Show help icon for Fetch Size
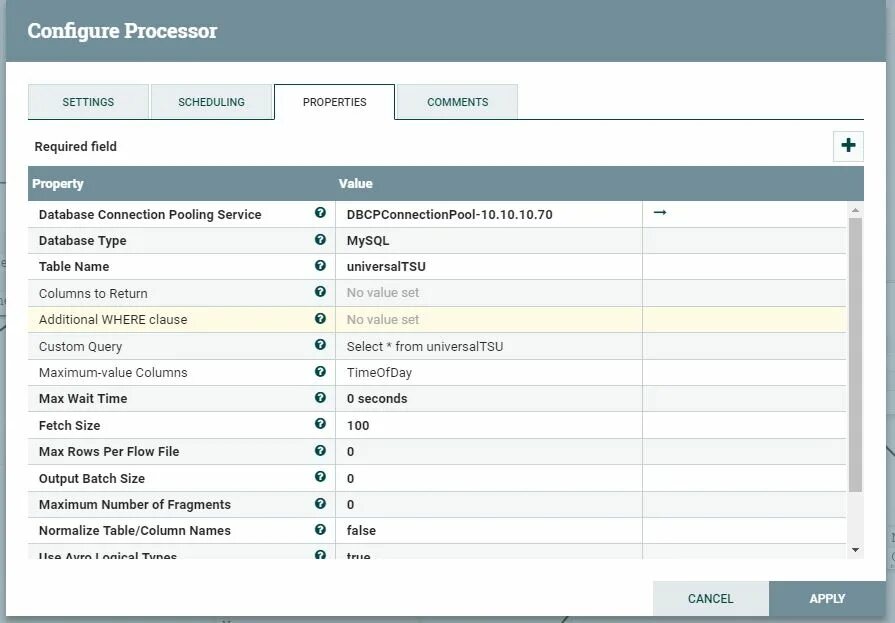This screenshot has width=895, height=623. pos(320,424)
